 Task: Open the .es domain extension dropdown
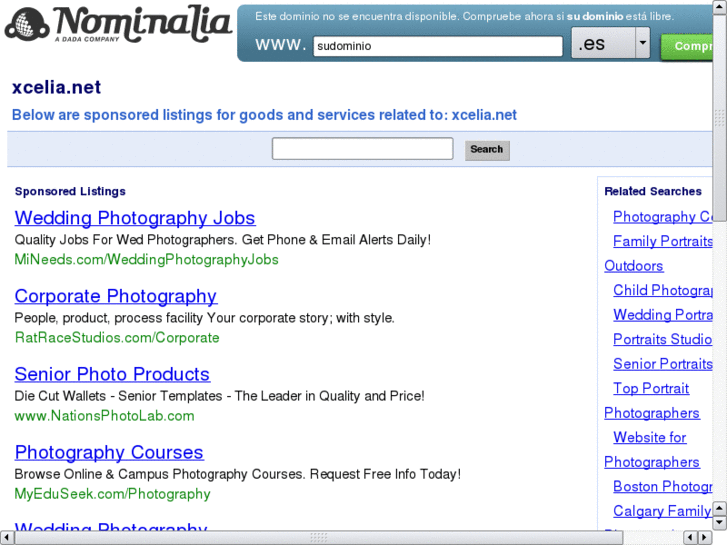coord(611,43)
